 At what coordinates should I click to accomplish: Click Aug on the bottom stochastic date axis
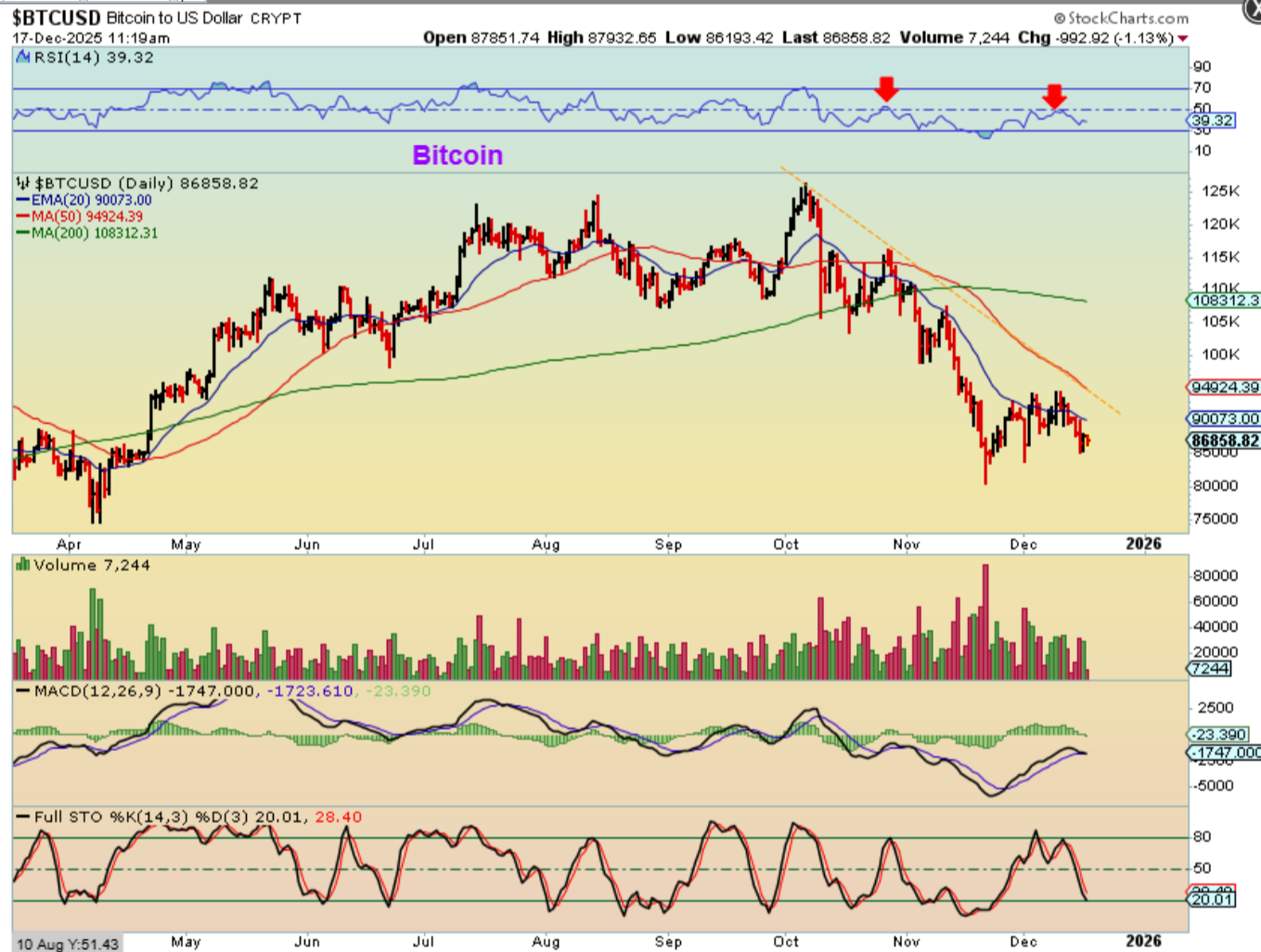pos(547,942)
